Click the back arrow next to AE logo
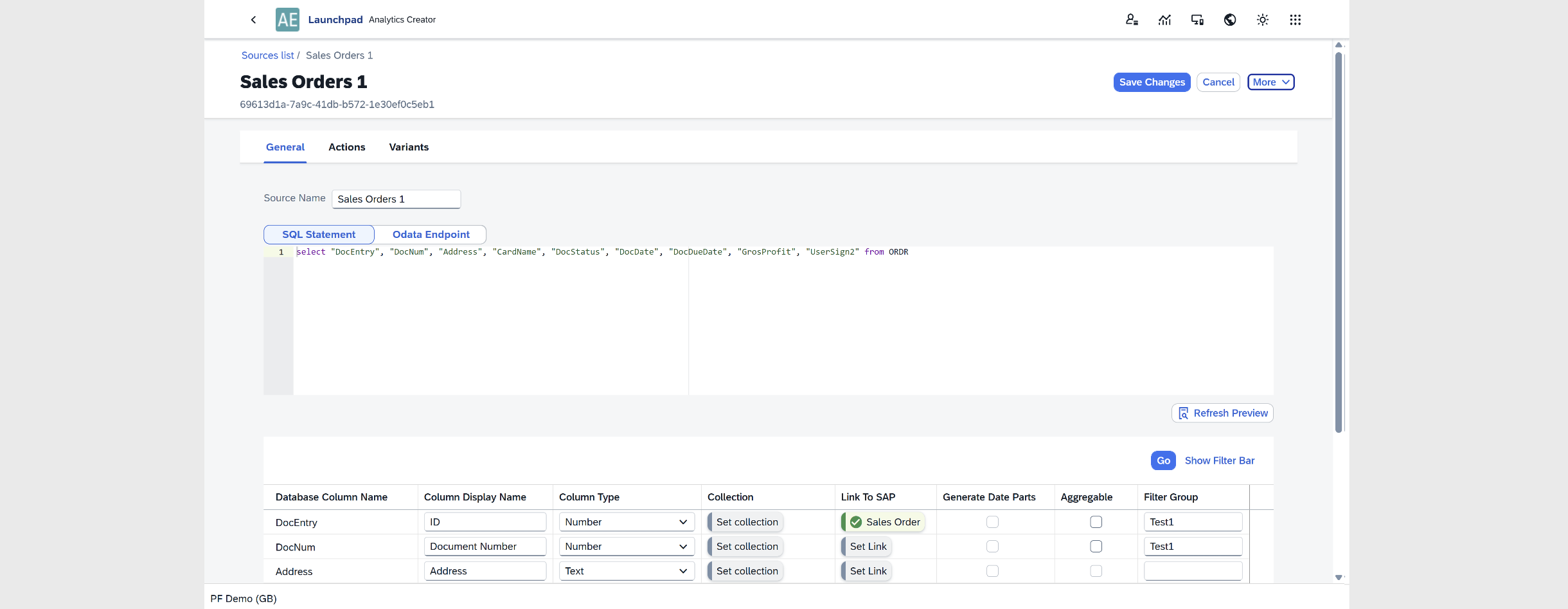Screen dimensions: 1568x609 (x=253, y=19)
